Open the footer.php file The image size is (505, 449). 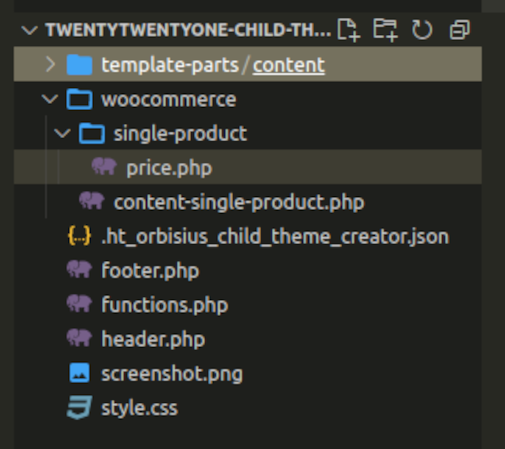click(150, 270)
